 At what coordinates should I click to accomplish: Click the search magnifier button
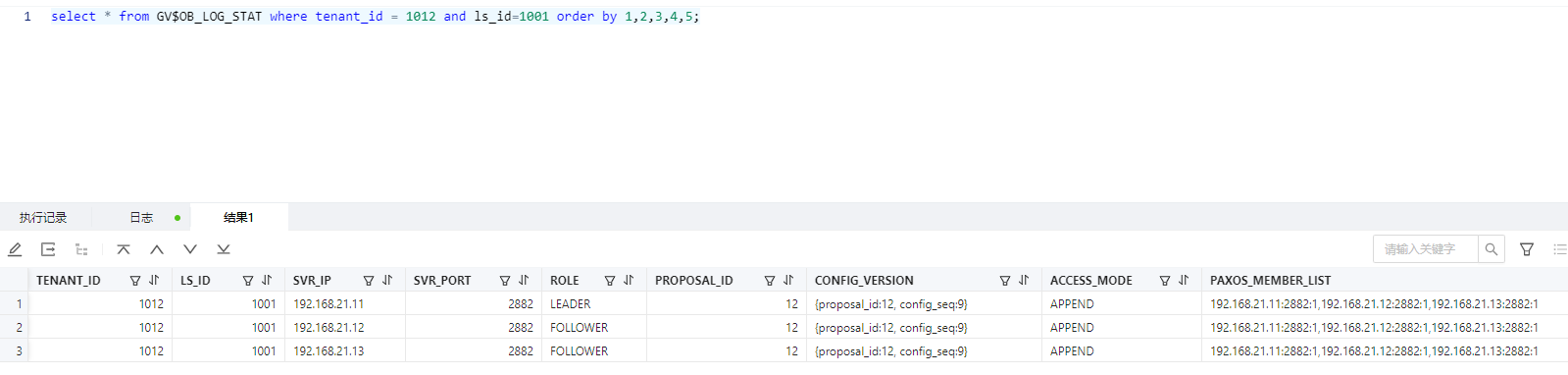pyautogui.click(x=1492, y=249)
